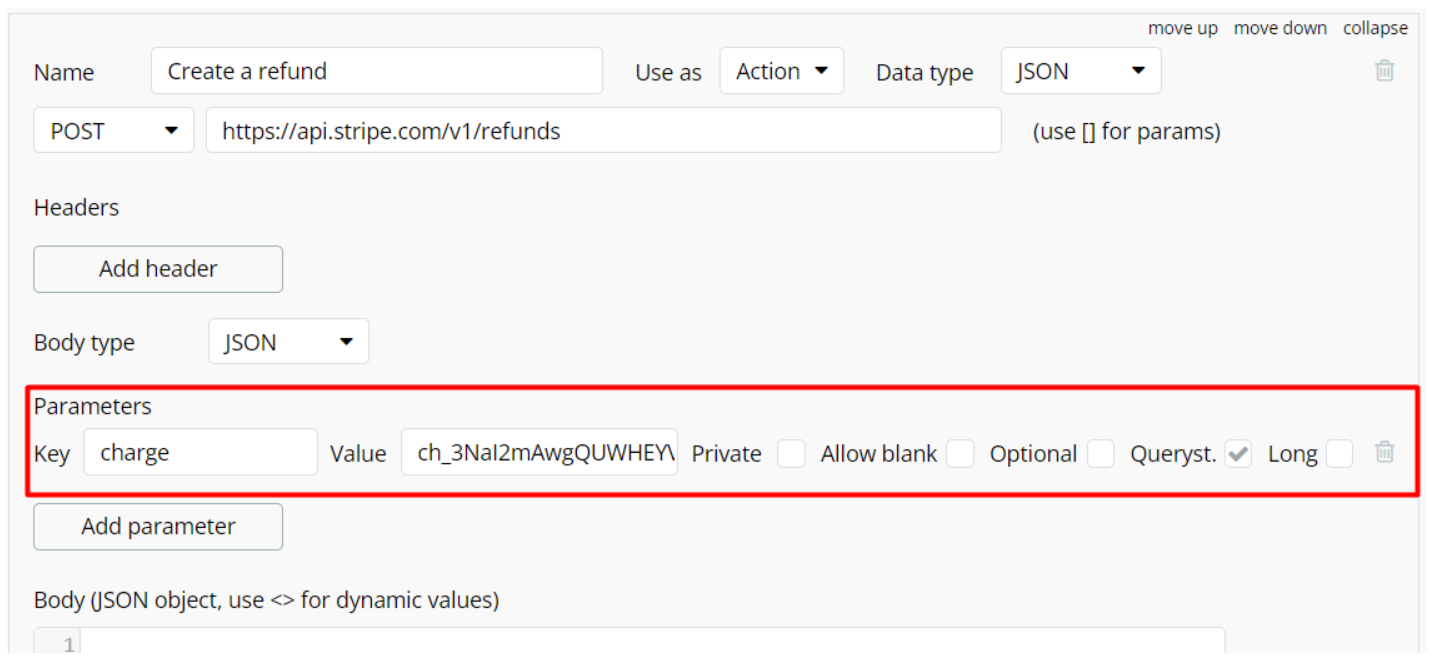The width and height of the screenshot is (1434, 659).
Task: Delete the API call using top trash icon
Action: [x=1384, y=70]
